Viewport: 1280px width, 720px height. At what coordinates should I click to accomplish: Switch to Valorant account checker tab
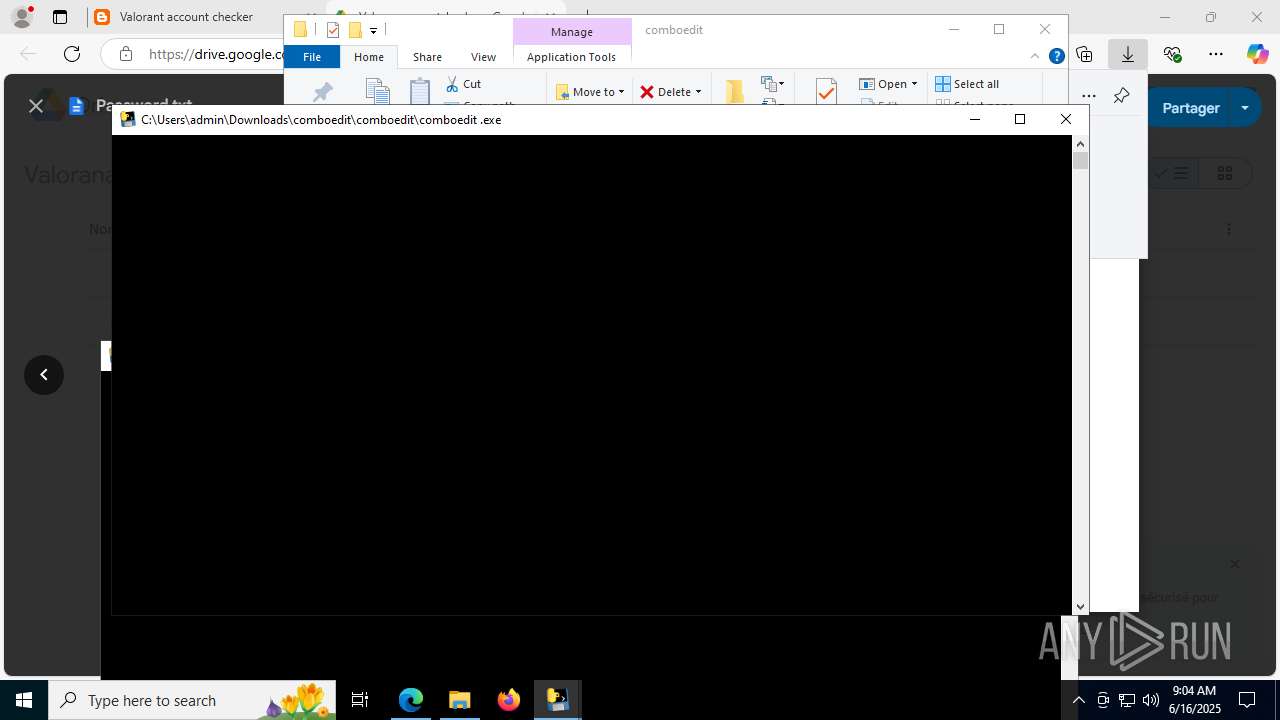(185, 17)
